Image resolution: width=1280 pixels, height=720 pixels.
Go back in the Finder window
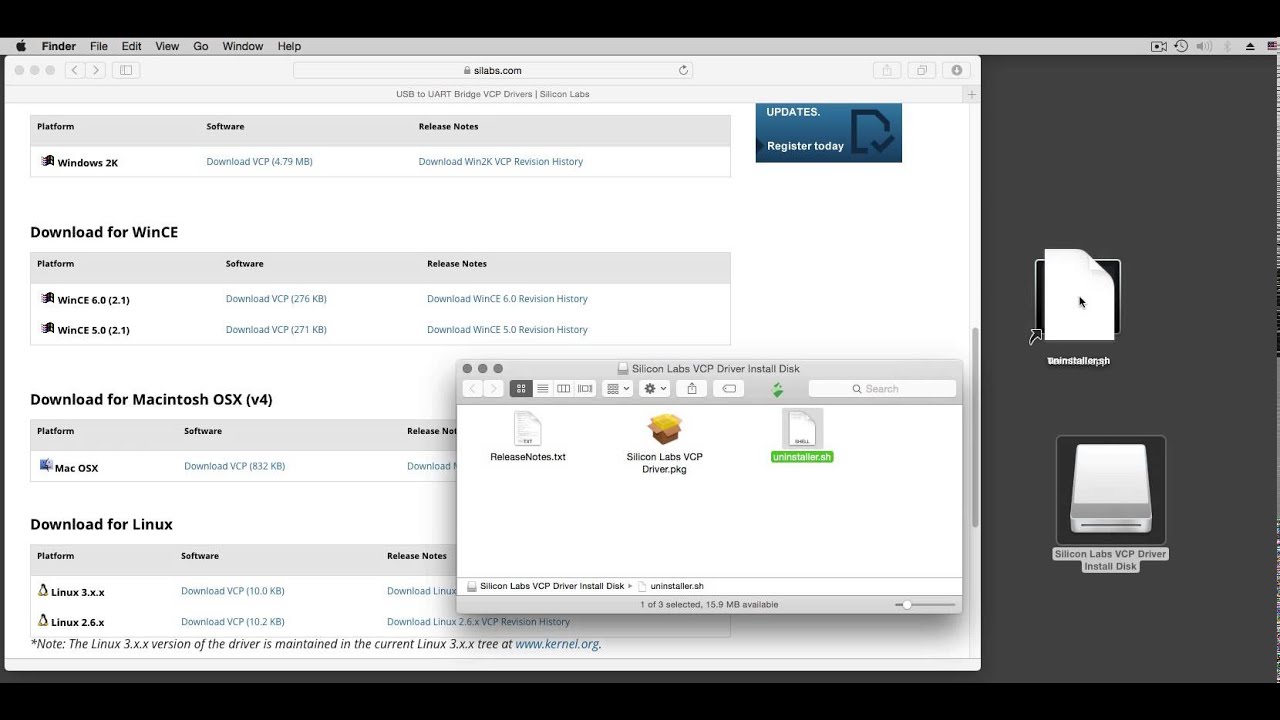473,389
